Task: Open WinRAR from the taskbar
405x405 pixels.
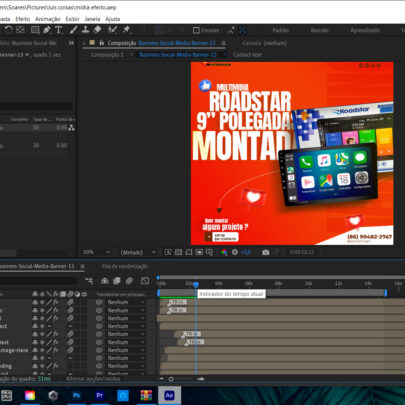Action: (146, 396)
